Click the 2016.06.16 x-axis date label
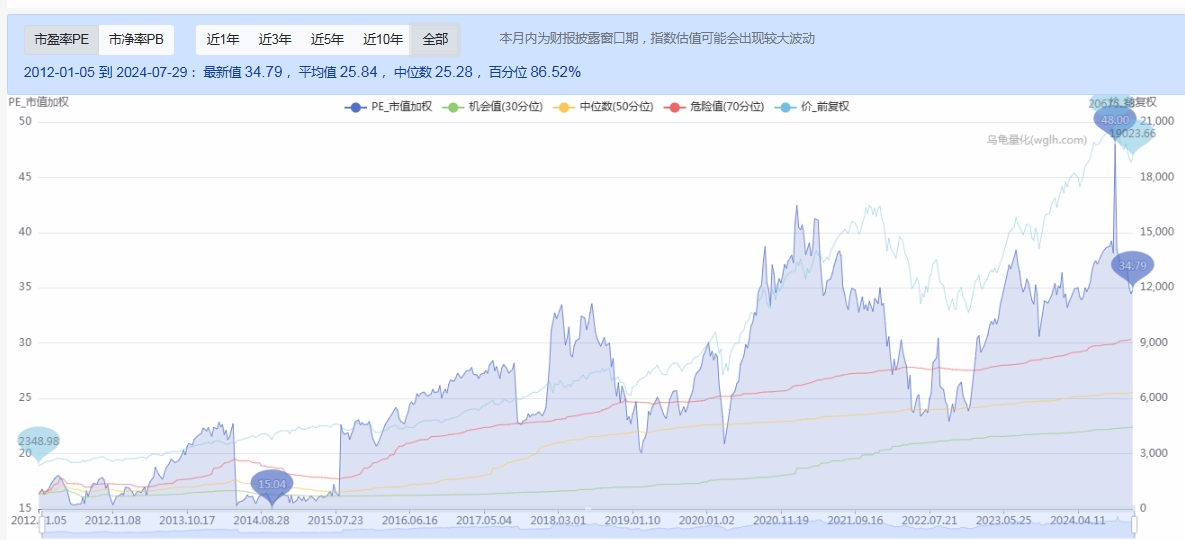 click(x=411, y=520)
